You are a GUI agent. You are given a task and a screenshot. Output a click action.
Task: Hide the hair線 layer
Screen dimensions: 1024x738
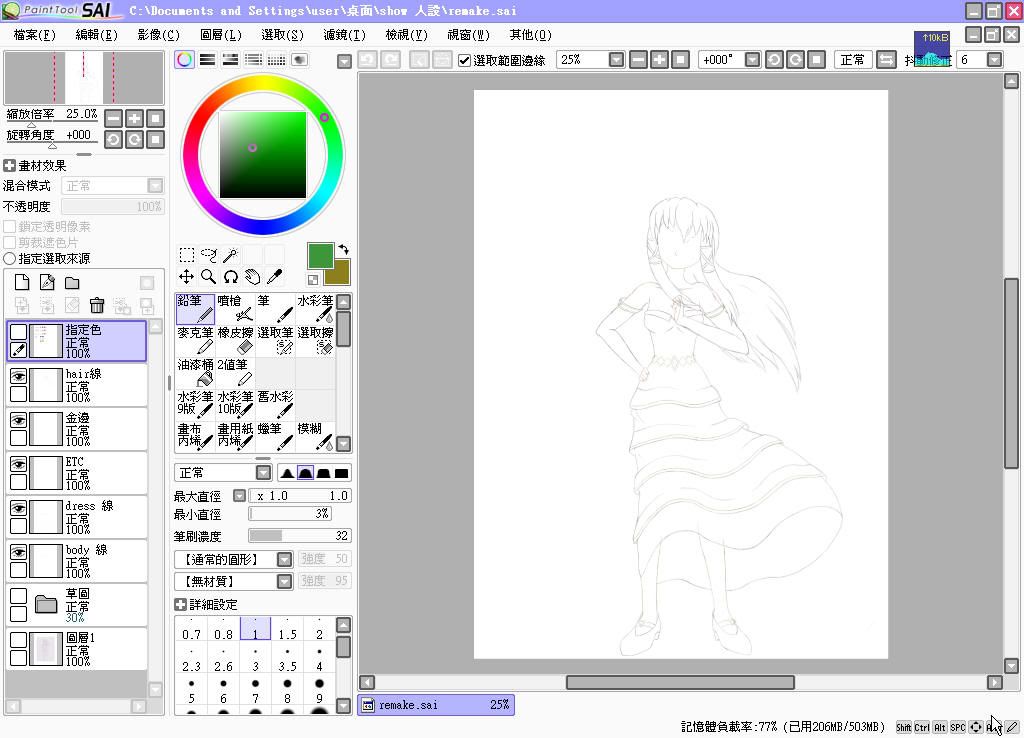pyautogui.click(x=18, y=376)
